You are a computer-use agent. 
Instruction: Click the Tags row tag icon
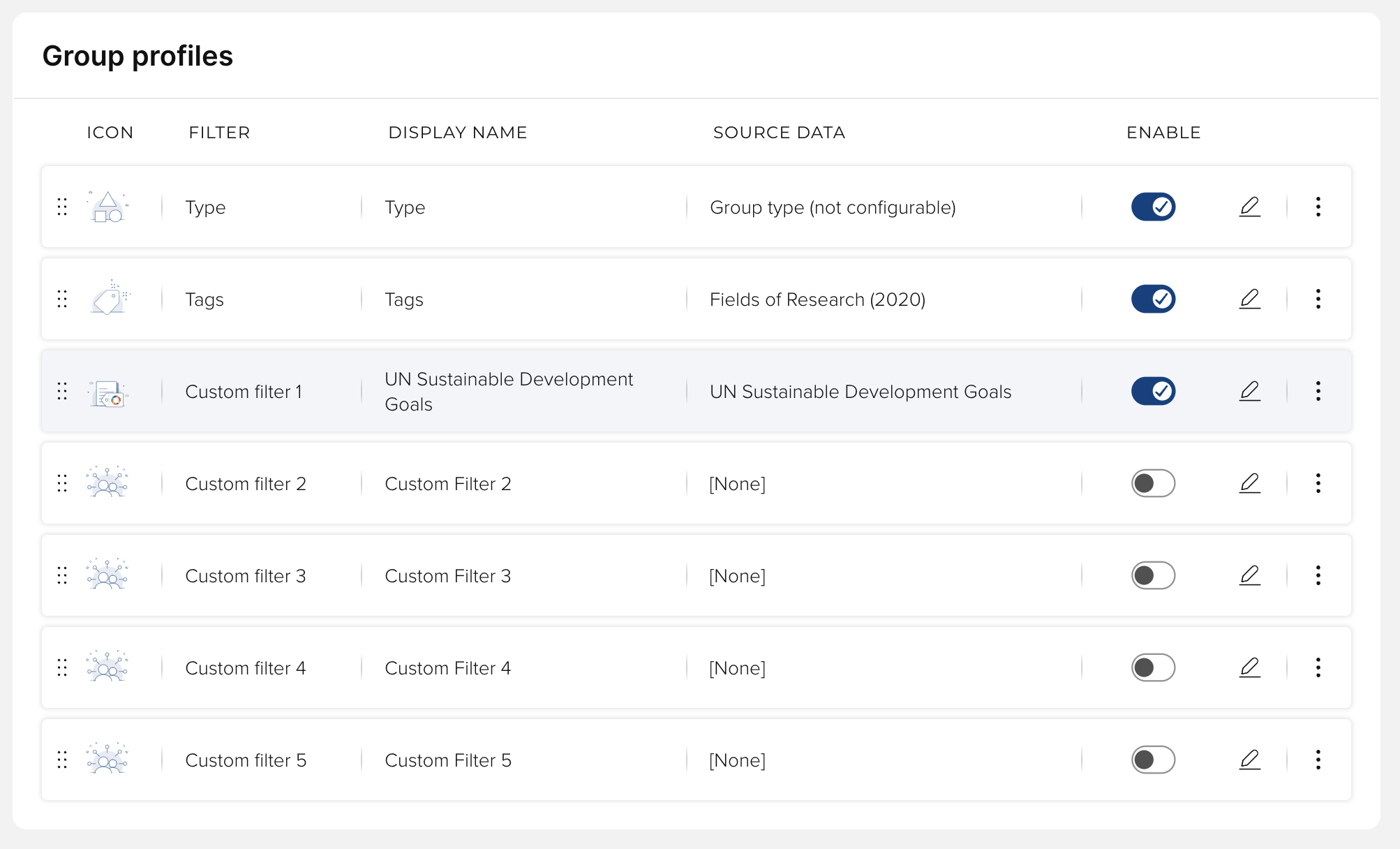tap(107, 299)
